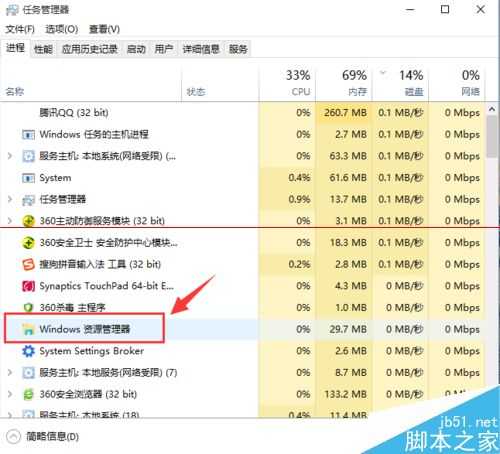This screenshot has width=500, height=454.
Task: Click the sort arrow above the 磁盘 column
Action: 383,73
